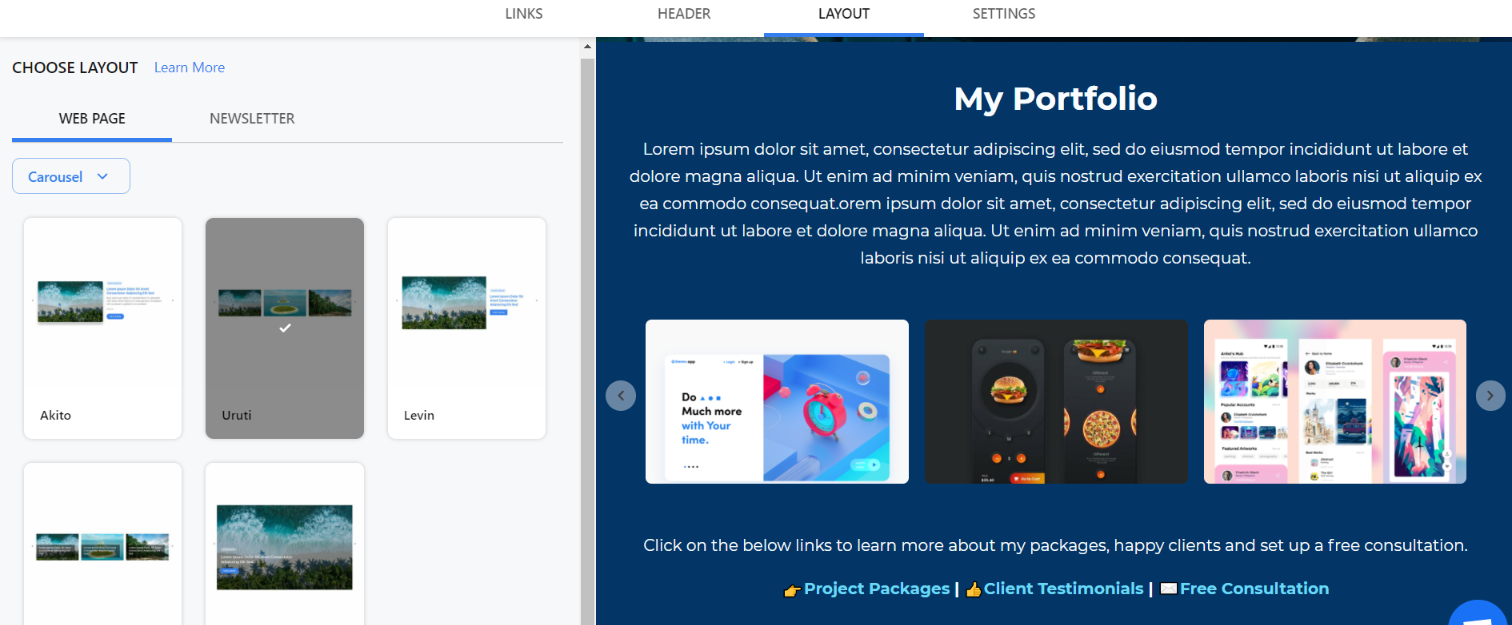Open the Client Testimonials link

[1063, 589]
